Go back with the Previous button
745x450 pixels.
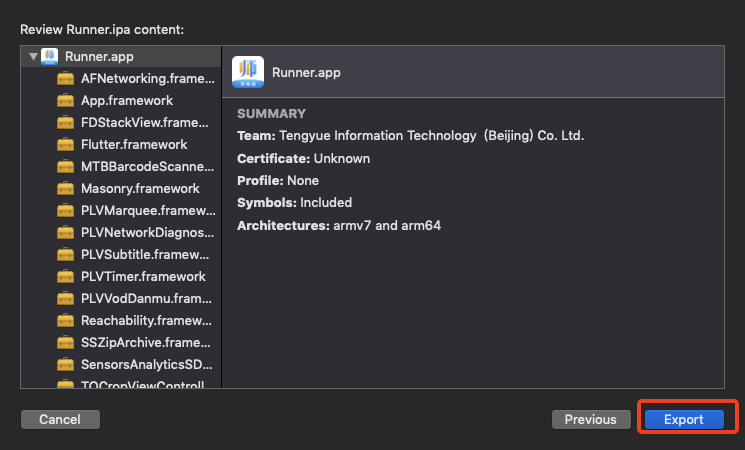[591, 420]
